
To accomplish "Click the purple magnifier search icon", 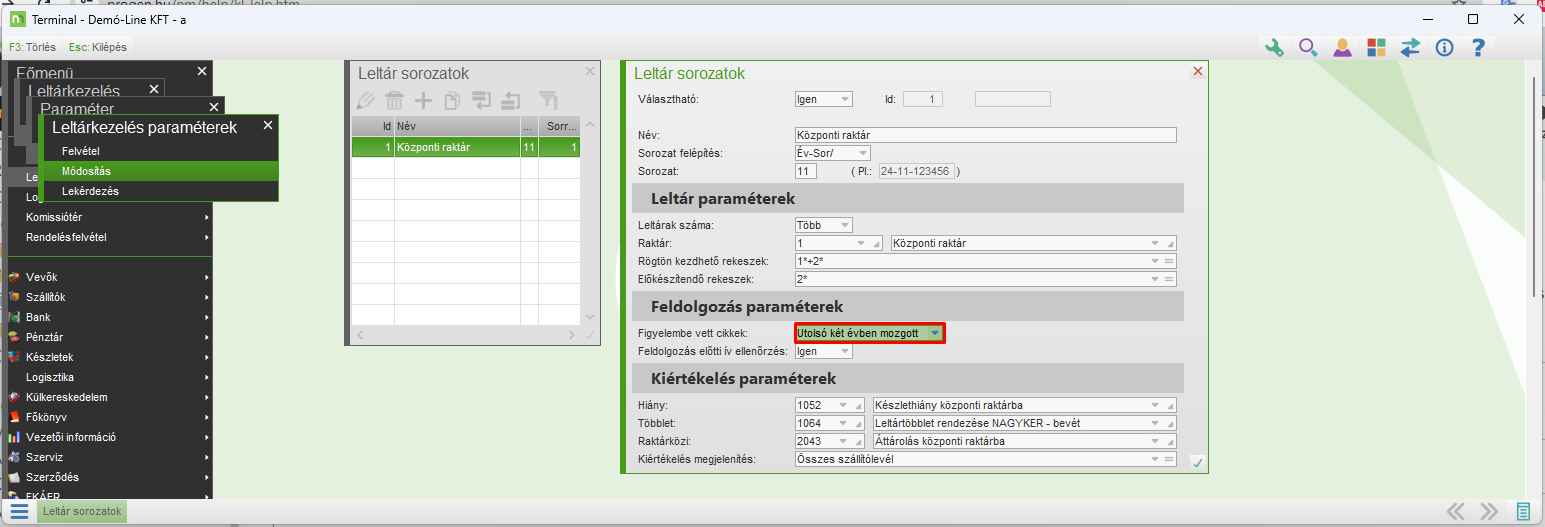I will tap(1308, 47).
